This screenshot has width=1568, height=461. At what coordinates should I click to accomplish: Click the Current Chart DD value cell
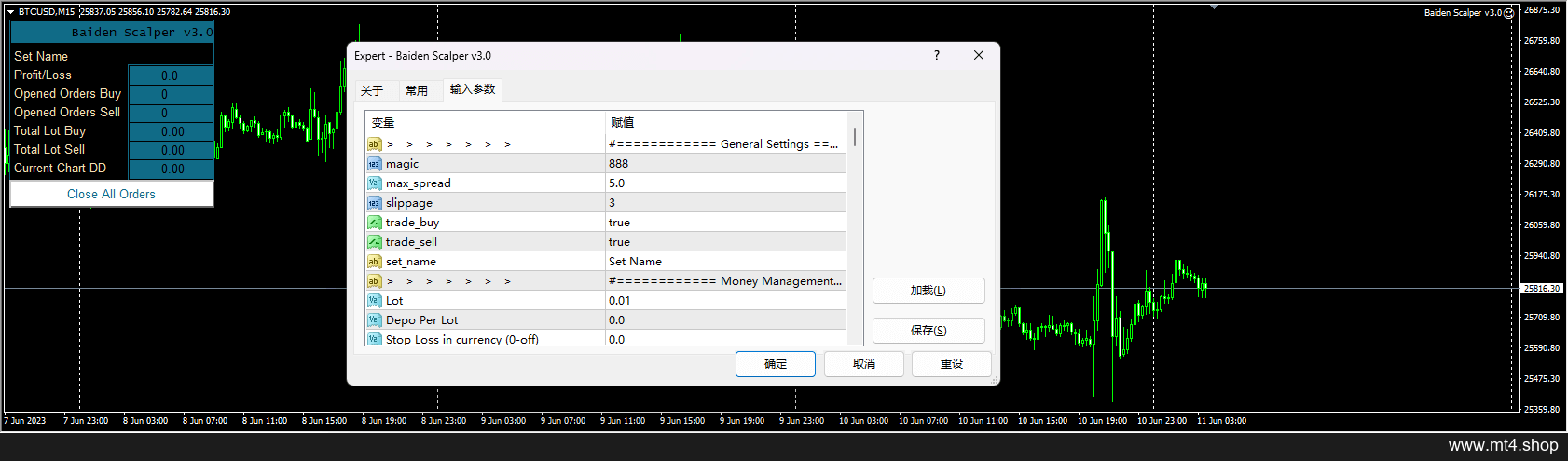(x=171, y=169)
